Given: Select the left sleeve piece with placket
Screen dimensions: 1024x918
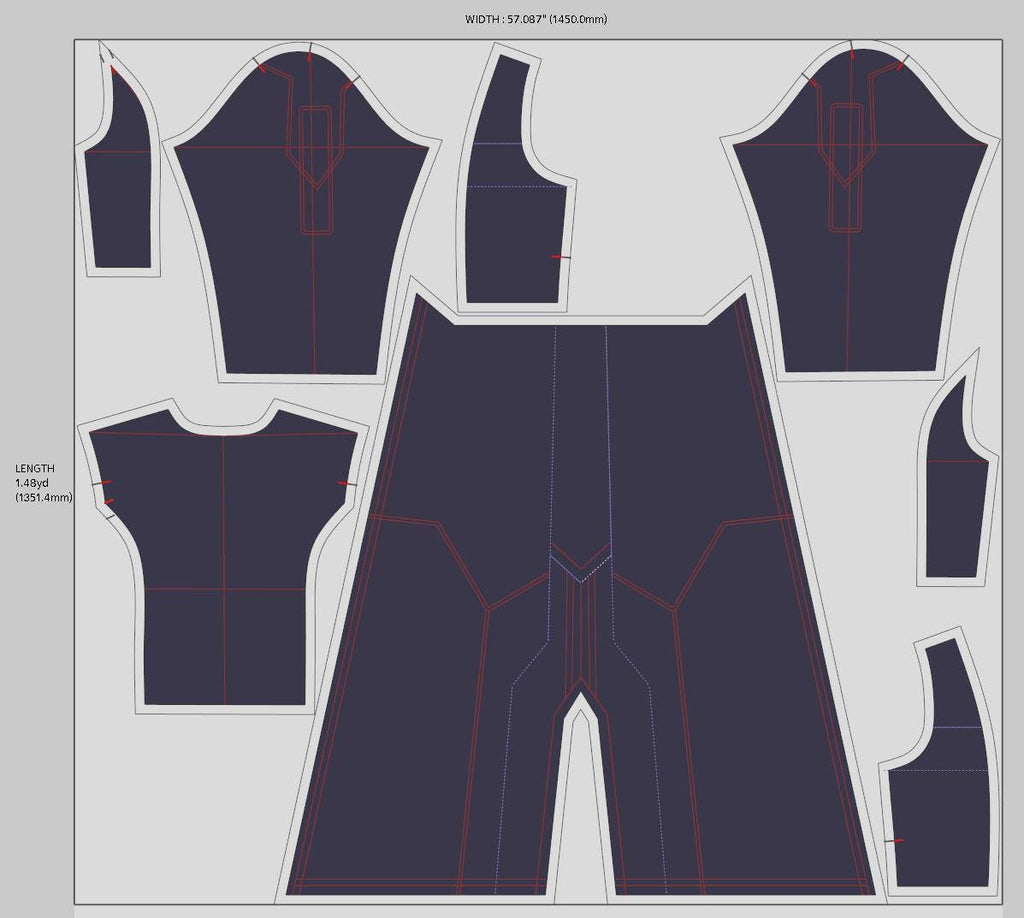Looking at the screenshot, I should point(301,212).
